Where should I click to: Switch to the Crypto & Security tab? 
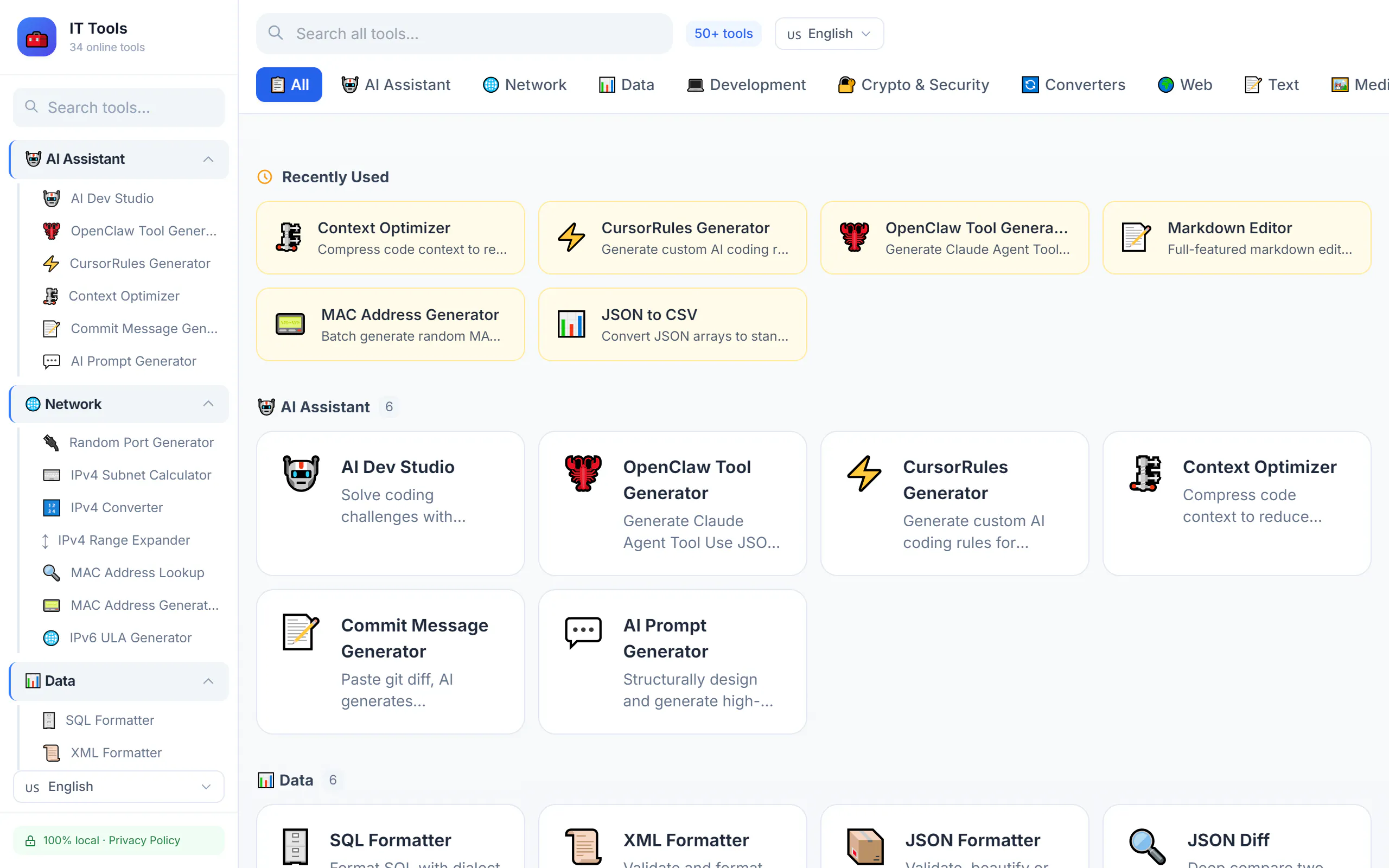point(913,85)
